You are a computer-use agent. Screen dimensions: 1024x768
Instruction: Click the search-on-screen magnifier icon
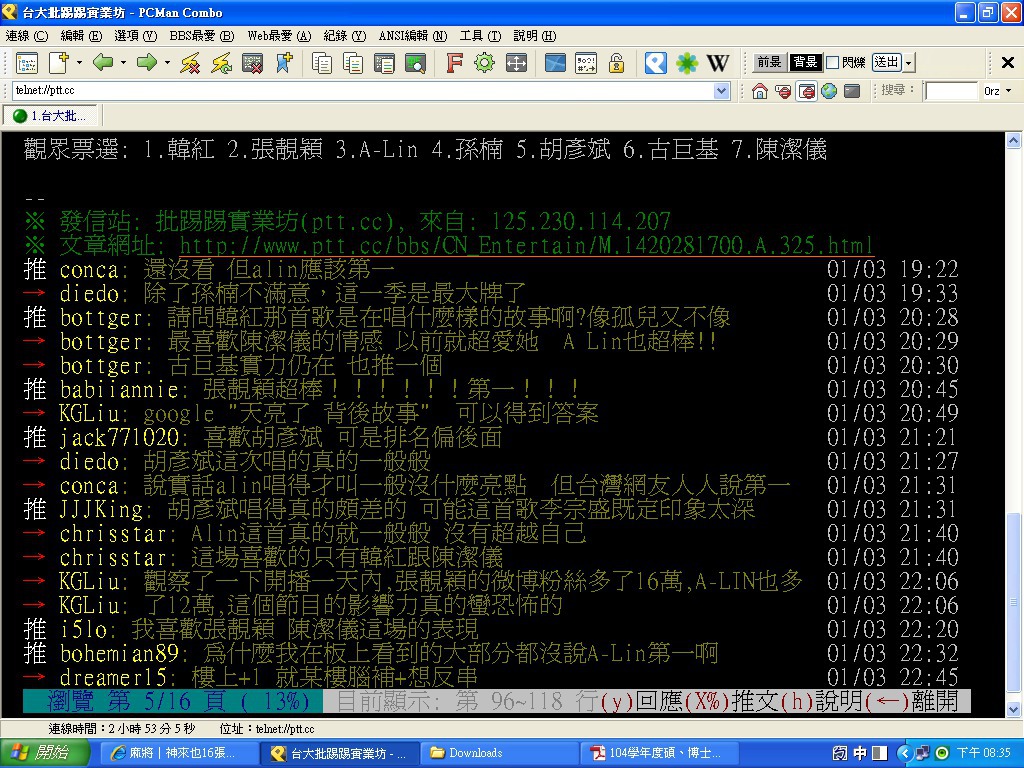(x=415, y=63)
